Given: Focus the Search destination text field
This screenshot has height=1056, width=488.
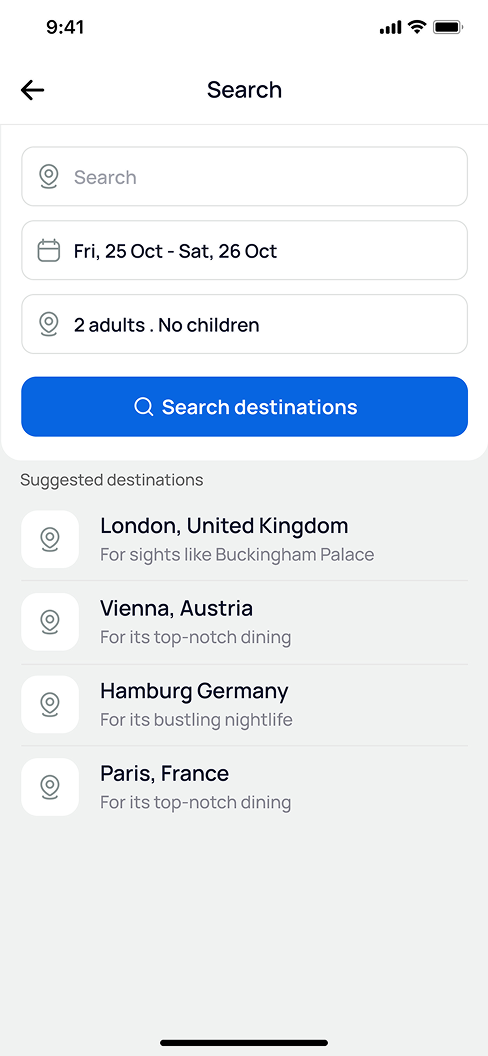Looking at the screenshot, I should coord(244,176).
